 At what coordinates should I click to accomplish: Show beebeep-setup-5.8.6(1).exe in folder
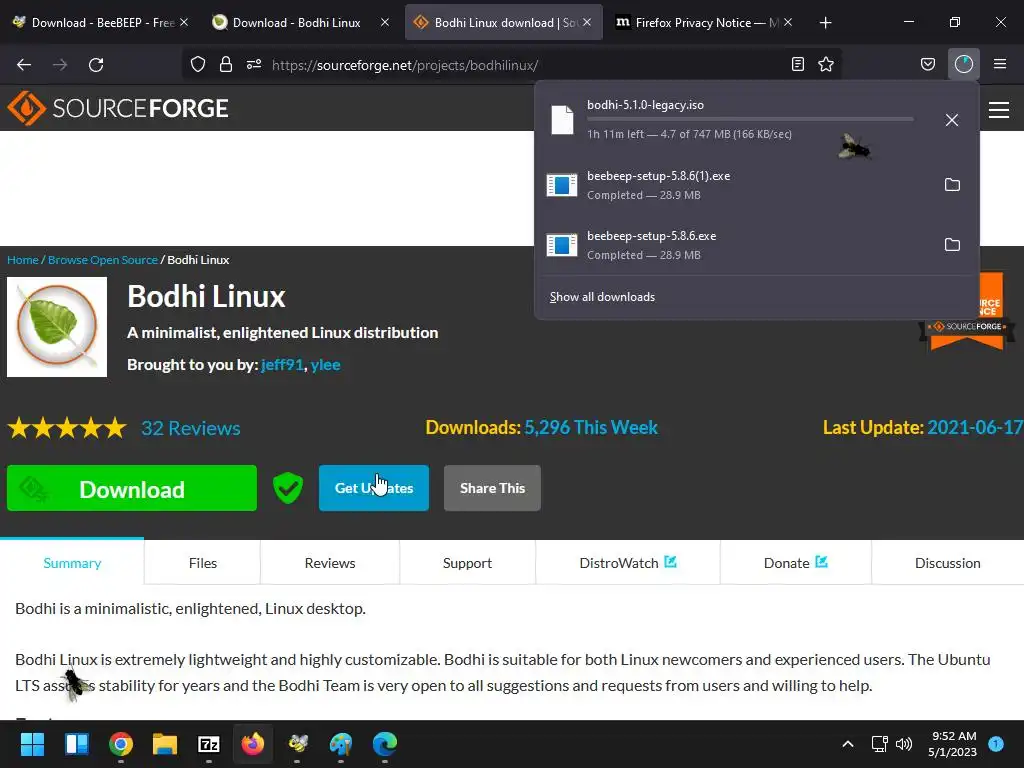click(952, 185)
